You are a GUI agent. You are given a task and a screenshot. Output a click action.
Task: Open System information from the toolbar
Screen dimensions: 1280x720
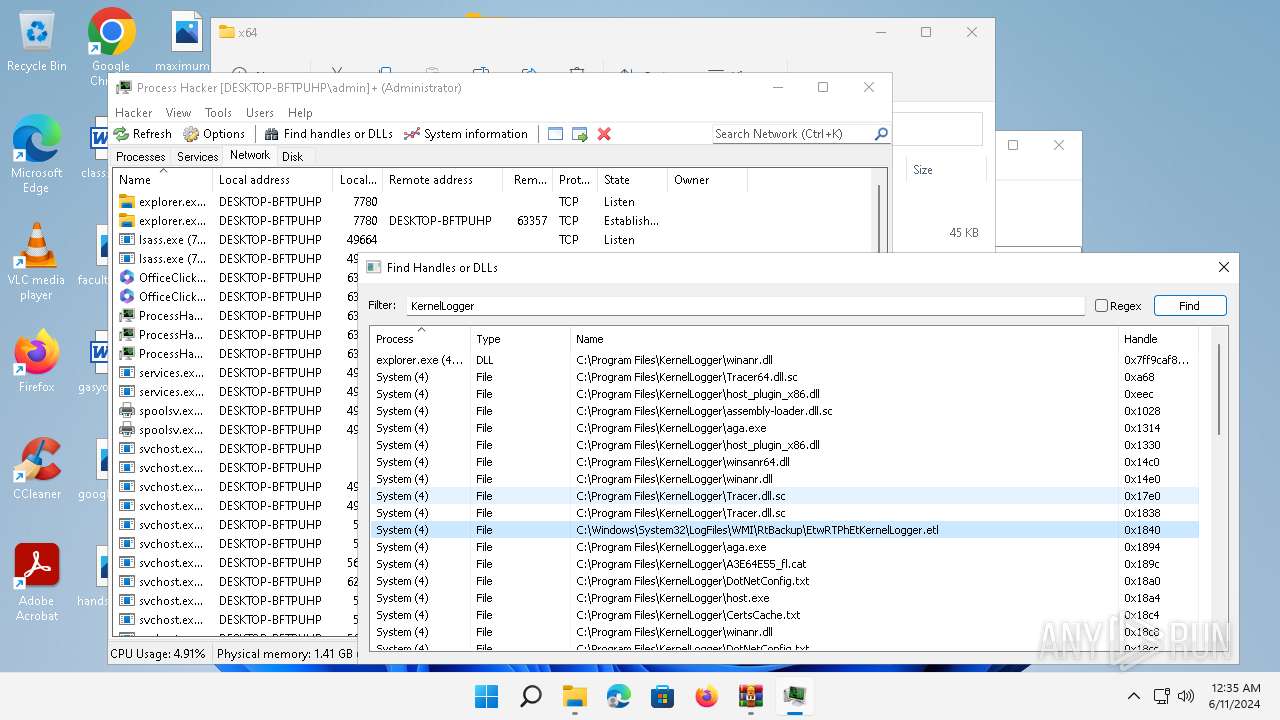point(465,134)
